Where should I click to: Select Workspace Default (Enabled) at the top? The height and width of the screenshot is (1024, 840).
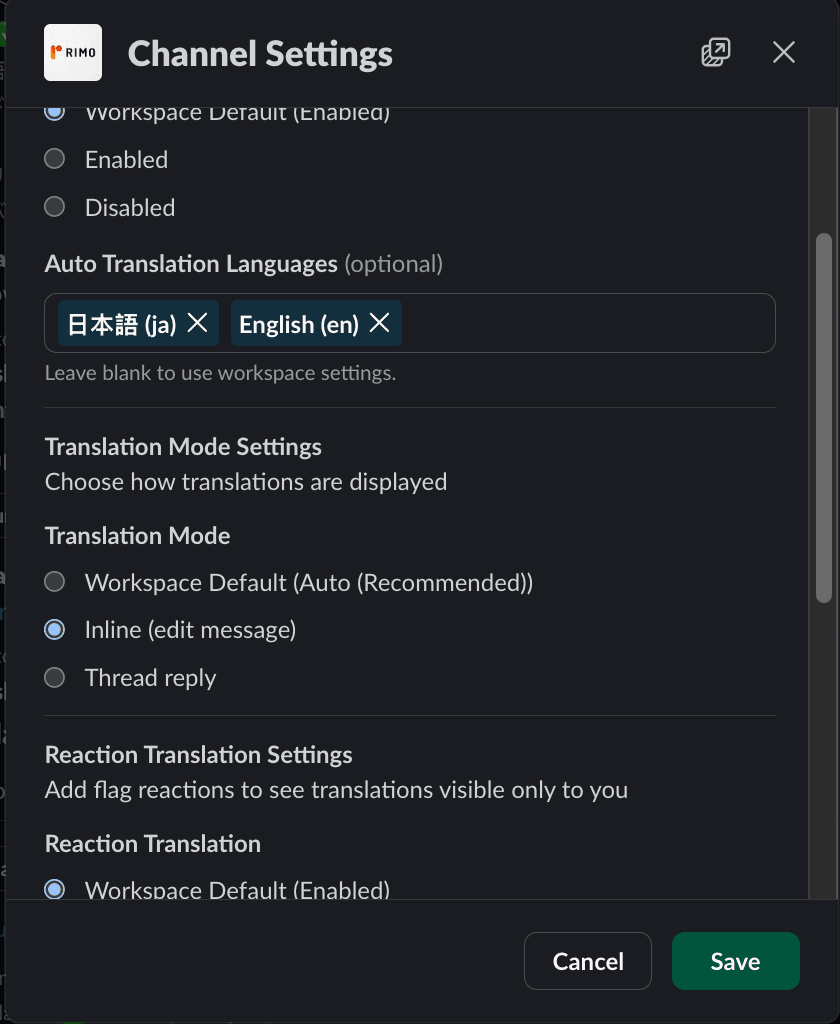coord(54,112)
